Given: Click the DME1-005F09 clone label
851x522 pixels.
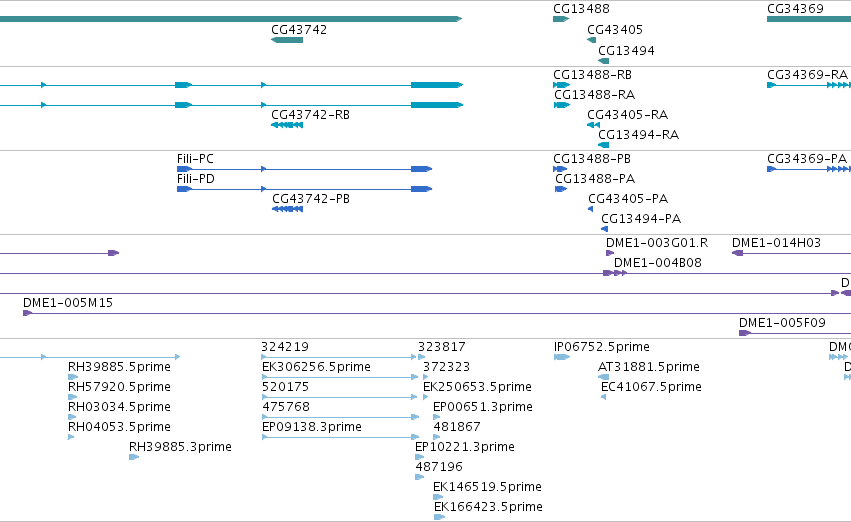Looking at the screenshot, I should tap(782, 323).
